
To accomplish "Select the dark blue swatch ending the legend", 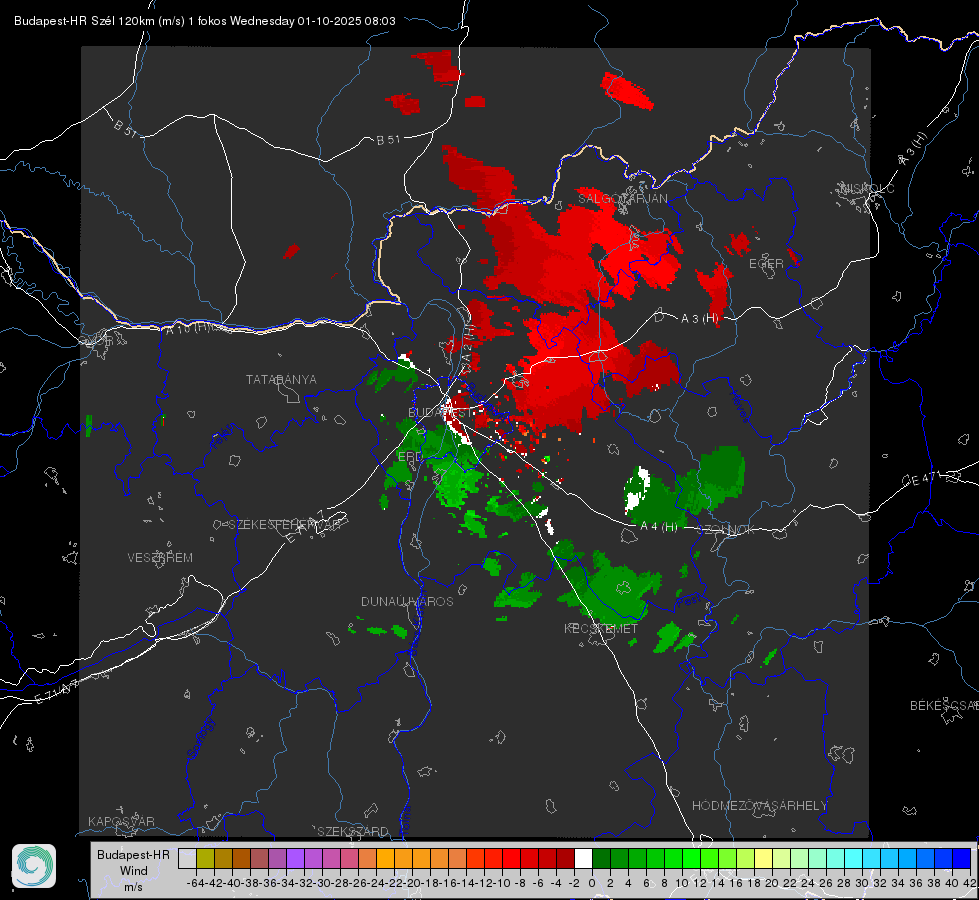I will coord(962,859).
